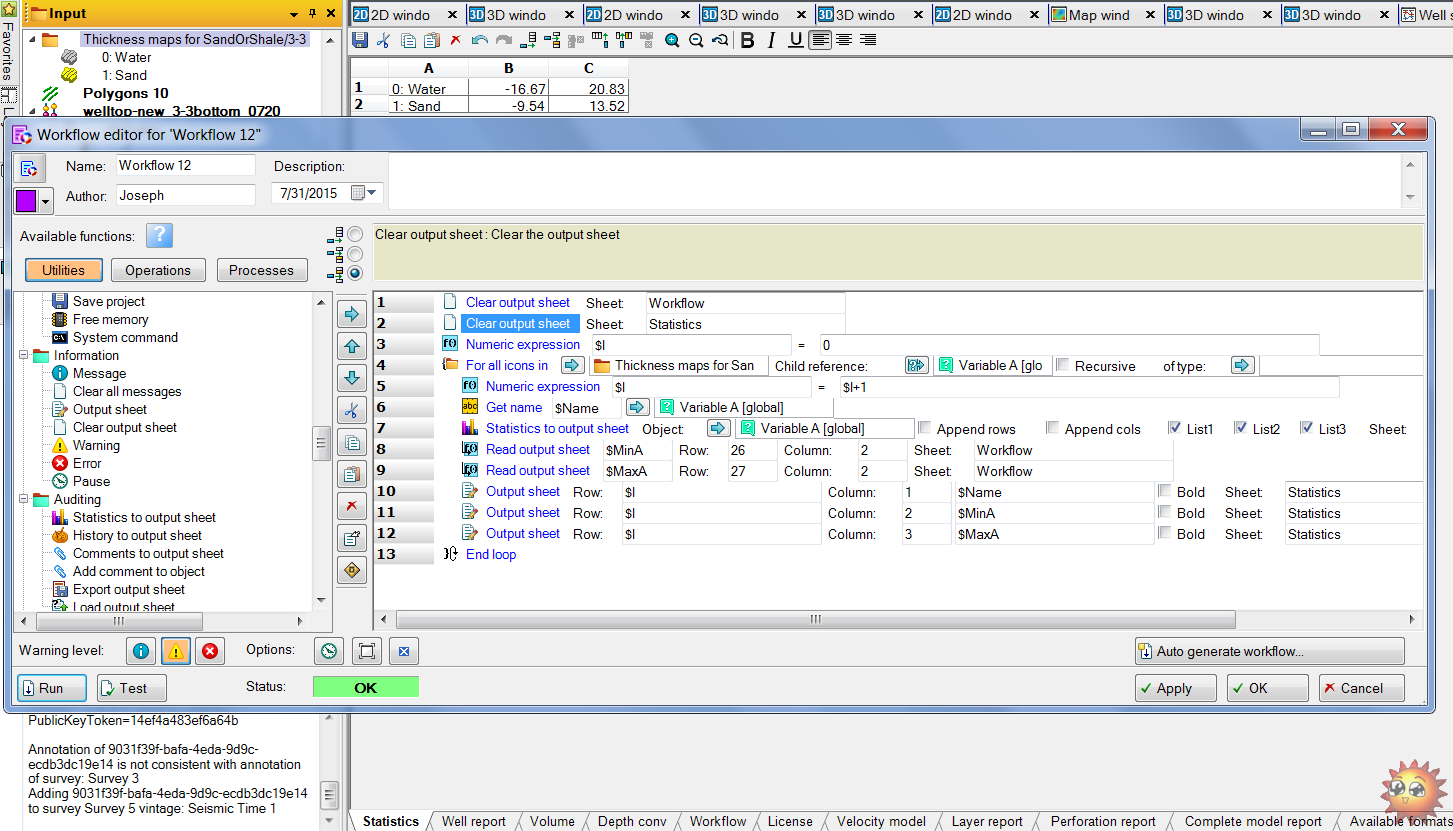This screenshot has height=831, width=1453.
Task: Click the workflow Name input field
Action: click(185, 165)
